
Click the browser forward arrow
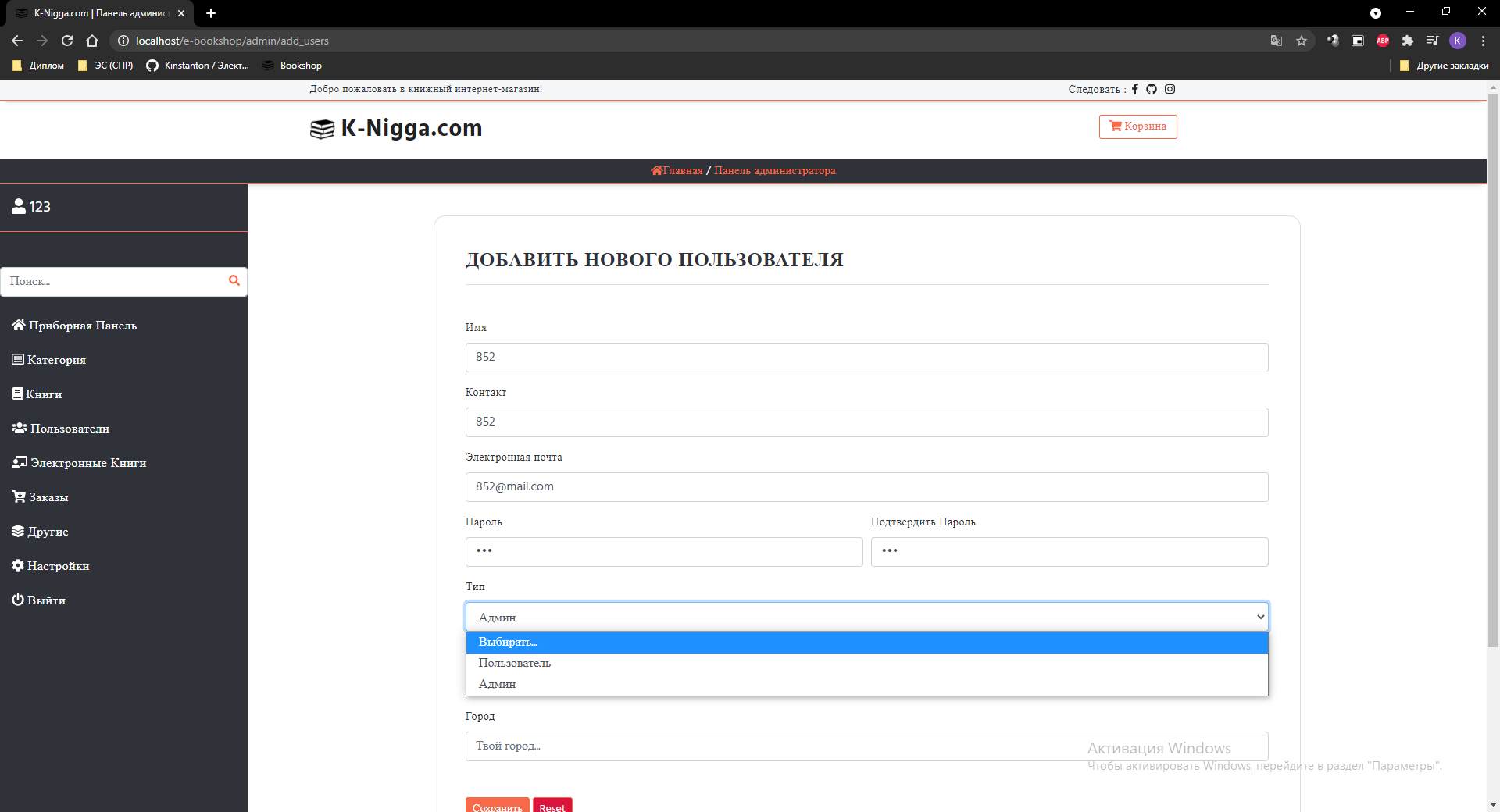pyautogui.click(x=42, y=41)
